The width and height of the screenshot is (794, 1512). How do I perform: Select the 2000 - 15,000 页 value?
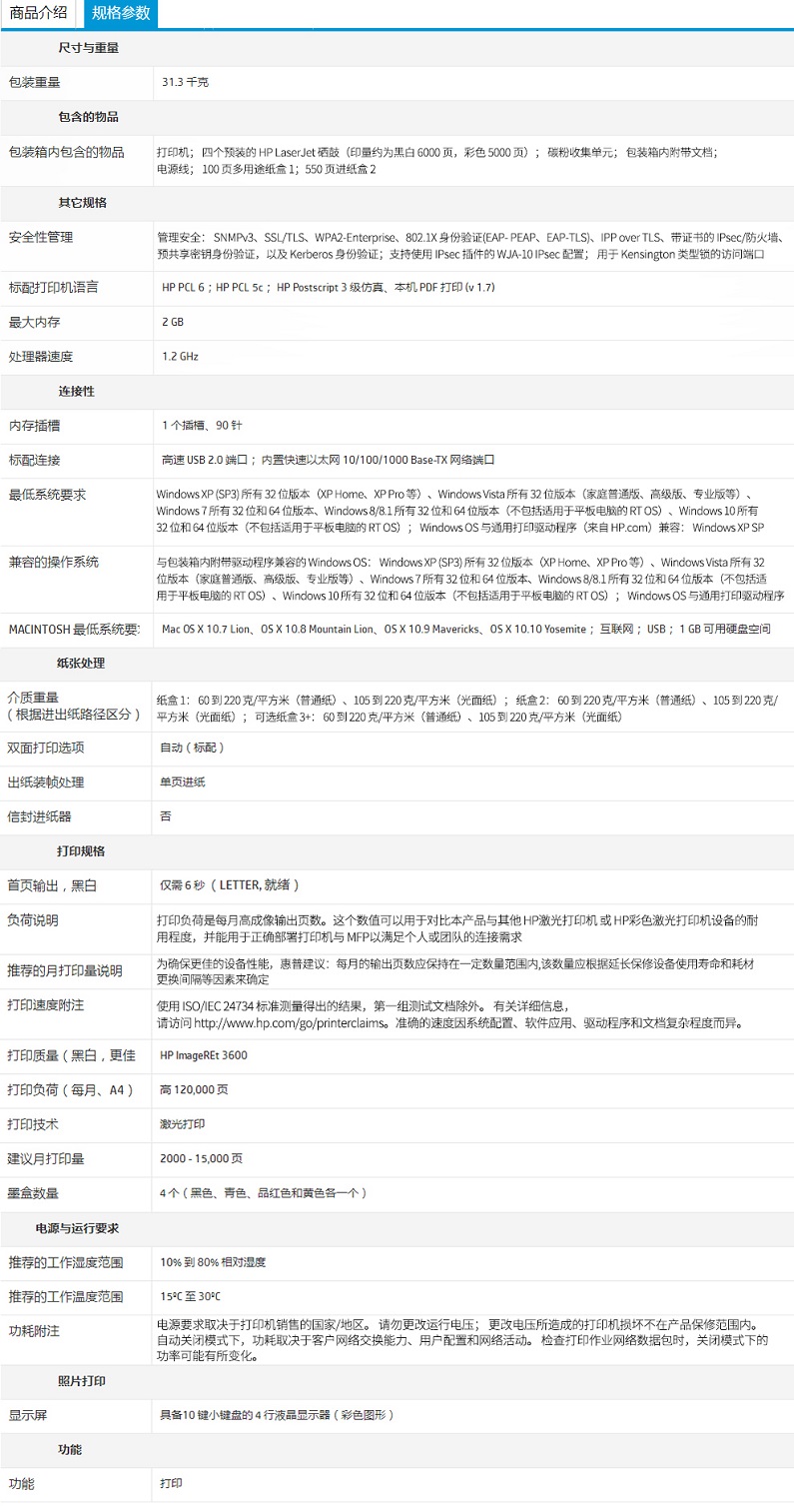(202, 1159)
